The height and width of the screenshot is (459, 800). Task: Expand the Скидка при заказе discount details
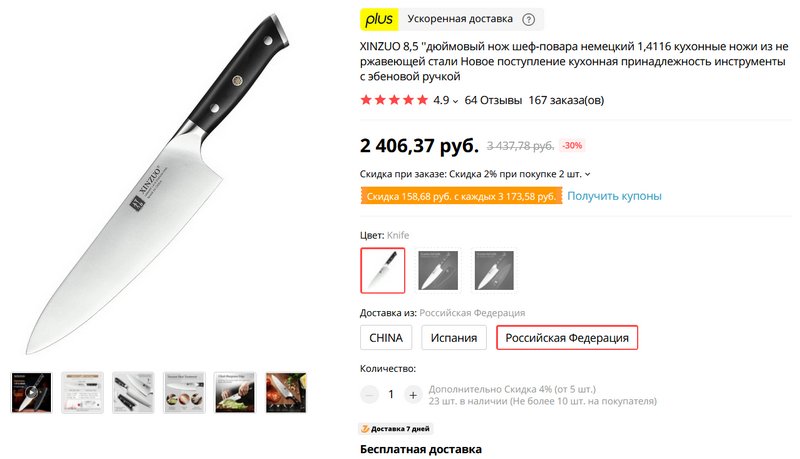click(x=588, y=174)
